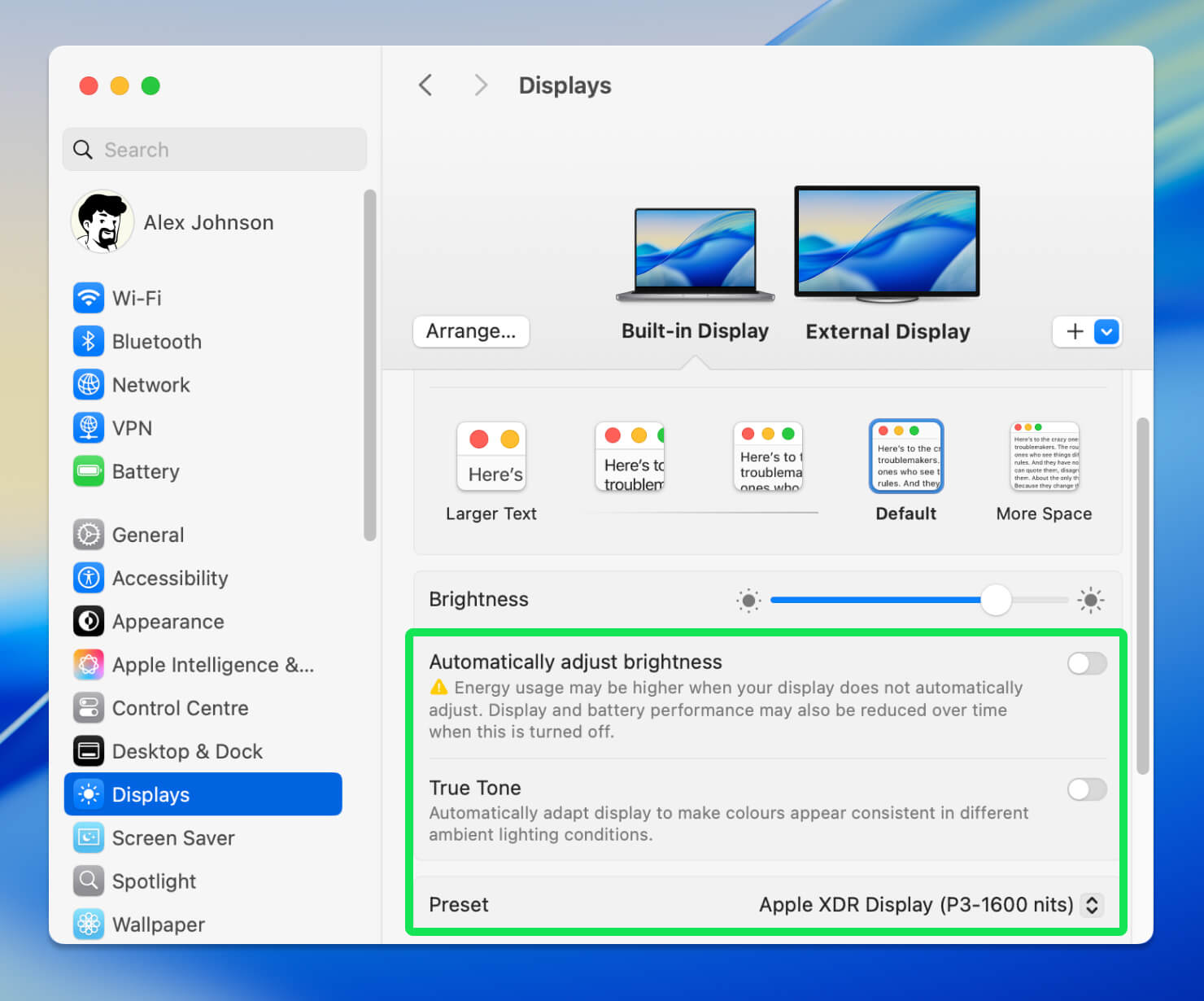The height and width of the screenshot is (1001, 1204).
Task: Open the blue dropdown next to plus
Action: point(1106,331)
